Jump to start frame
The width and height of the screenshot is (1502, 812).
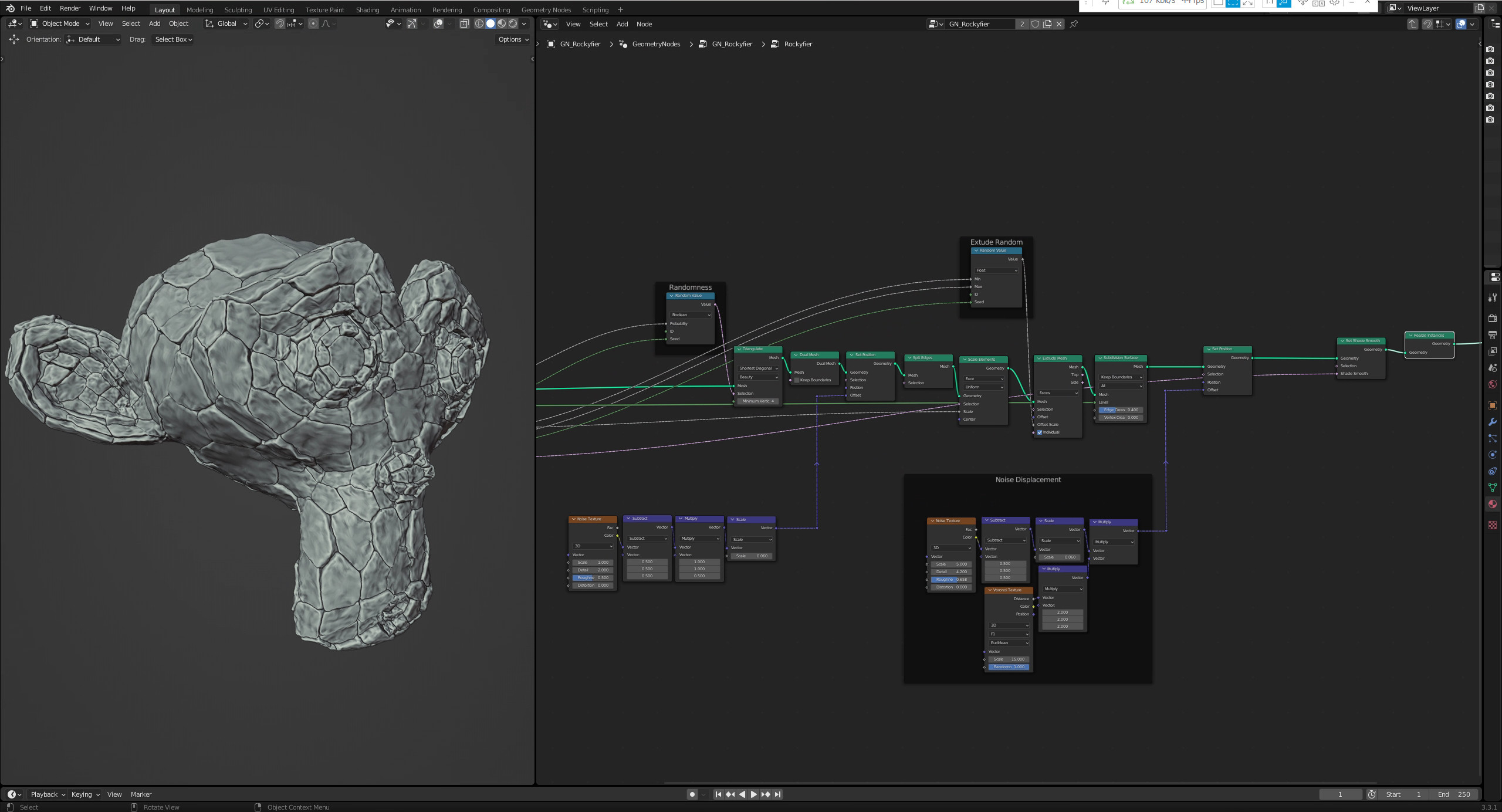tap(718, 794)
